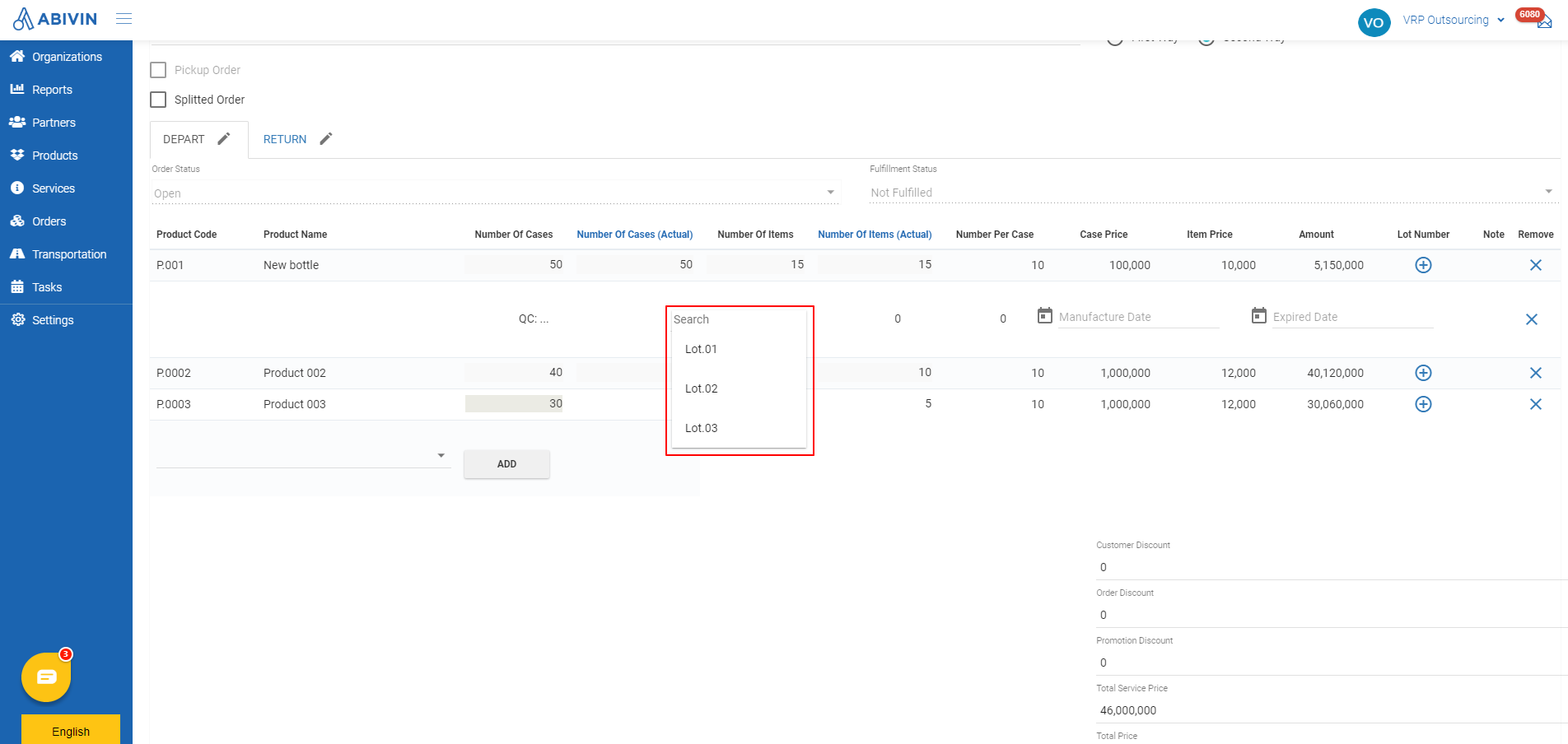Toggle the hamburger sidebar menu
The height and width of the screenshot is (744, 1568).
pos(124,19)
